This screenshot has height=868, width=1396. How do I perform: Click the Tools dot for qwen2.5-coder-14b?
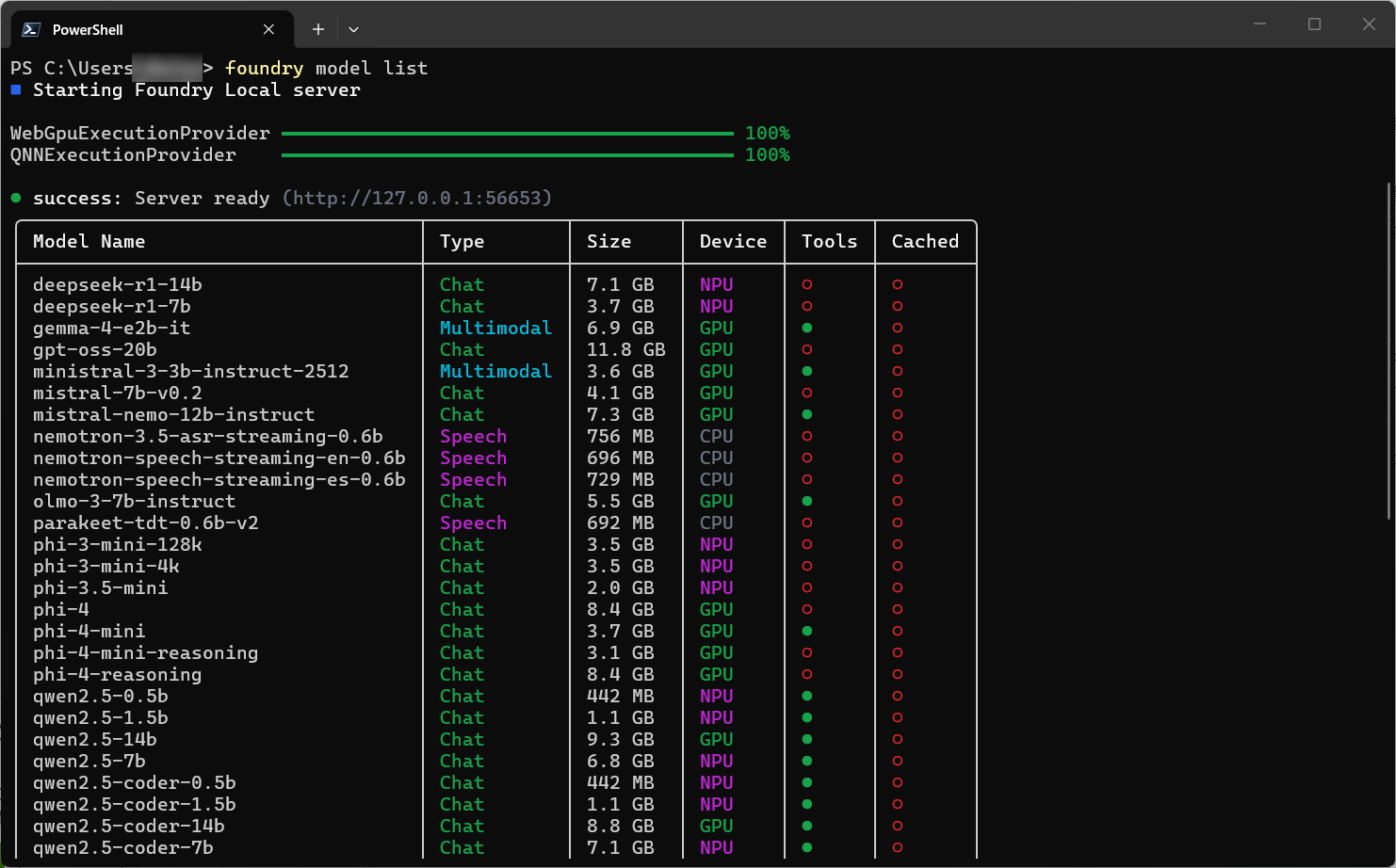pos(807,826)
